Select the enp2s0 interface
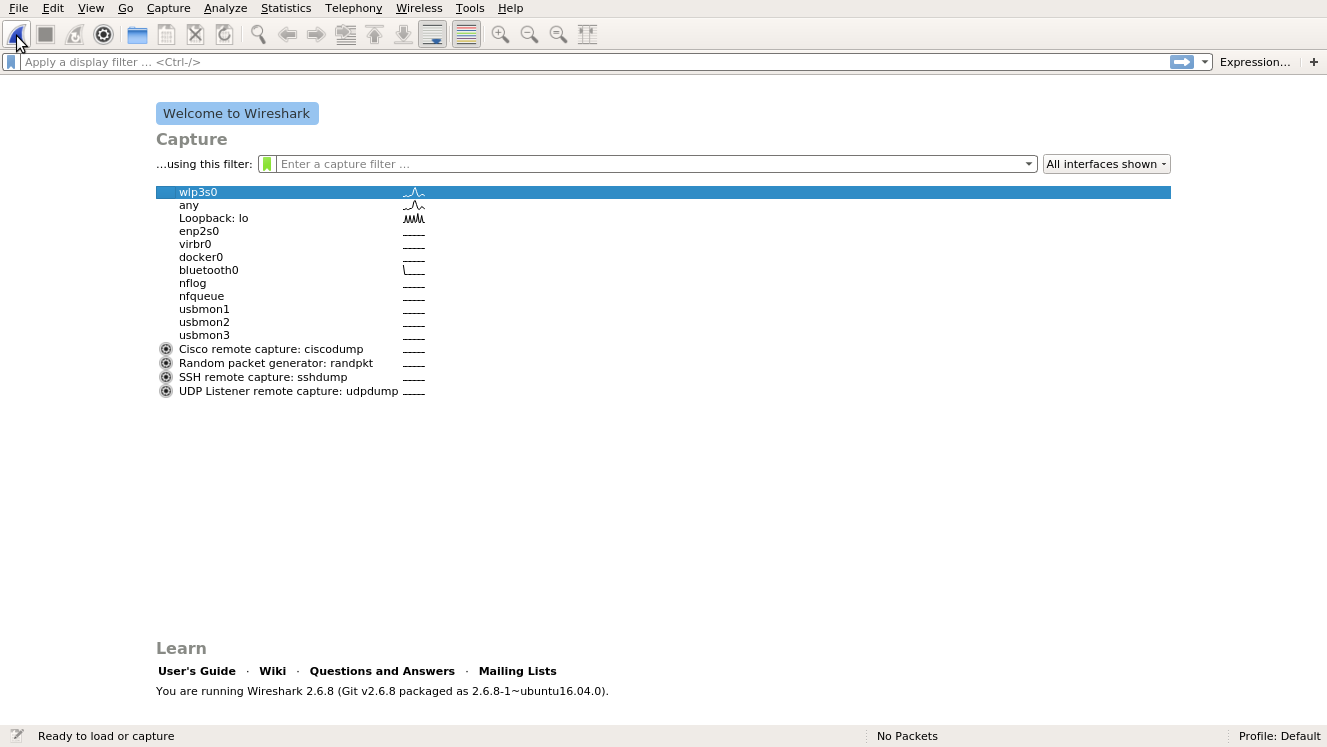The height and width of the screenshot is (747, 1327). tap(663, 231)
